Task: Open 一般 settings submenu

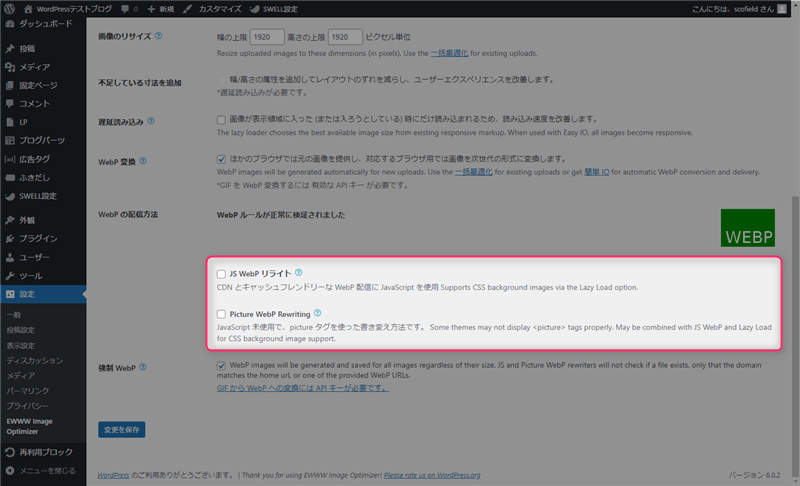Action: (14, 315)
